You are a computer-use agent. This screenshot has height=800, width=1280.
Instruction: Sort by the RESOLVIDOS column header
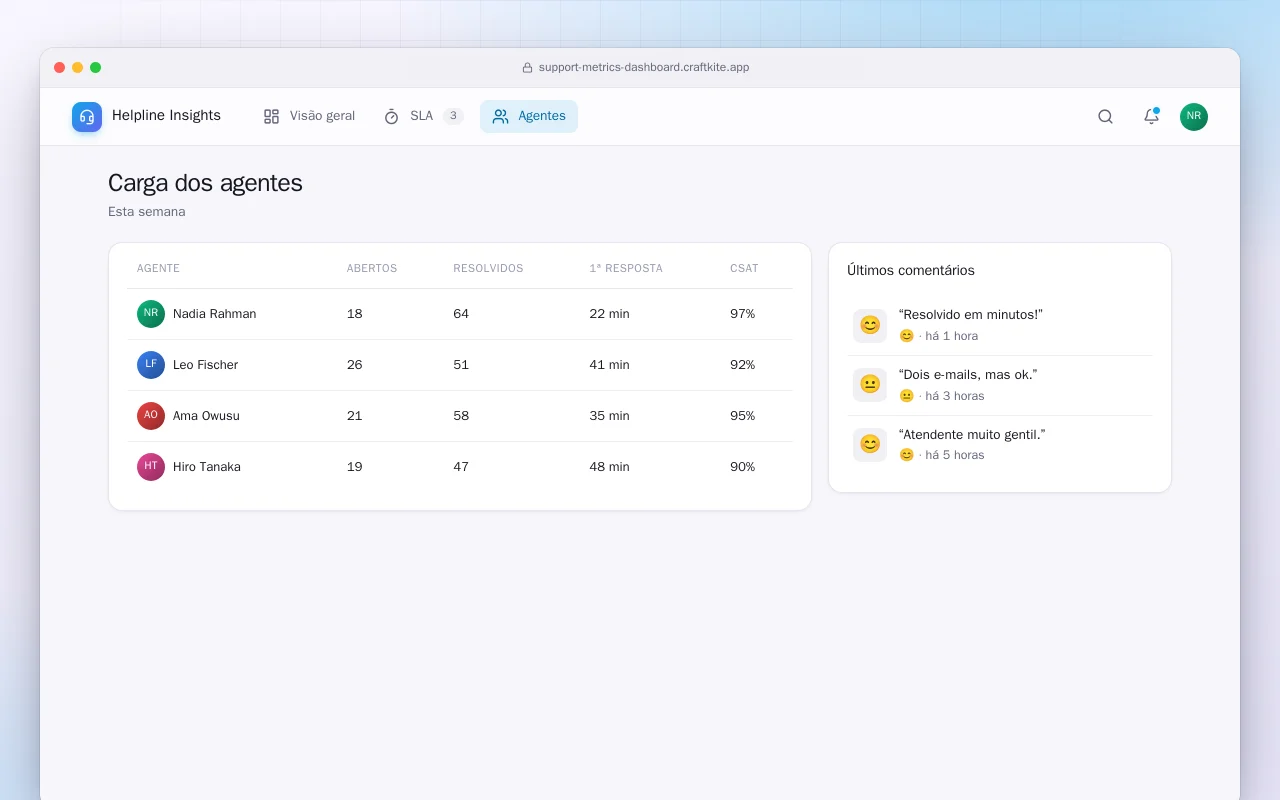coord(488,269)
